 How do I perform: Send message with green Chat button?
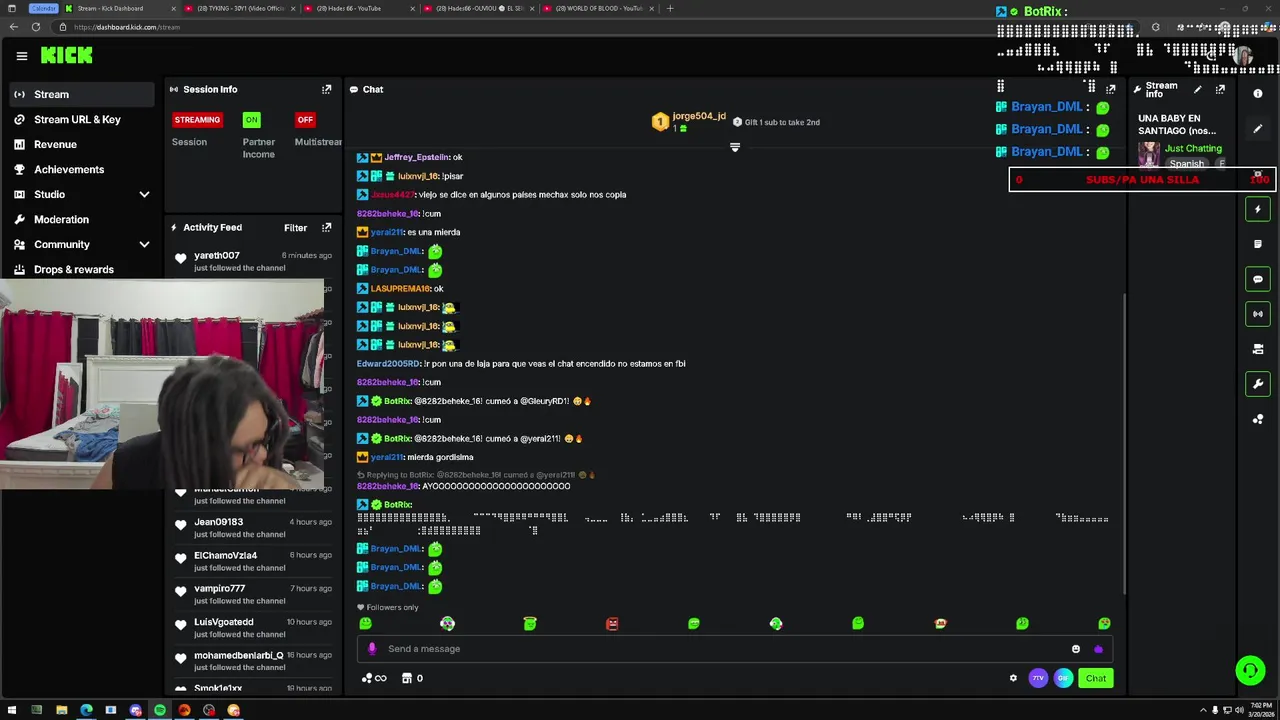pyautogui.click(x=1096, y=678)
